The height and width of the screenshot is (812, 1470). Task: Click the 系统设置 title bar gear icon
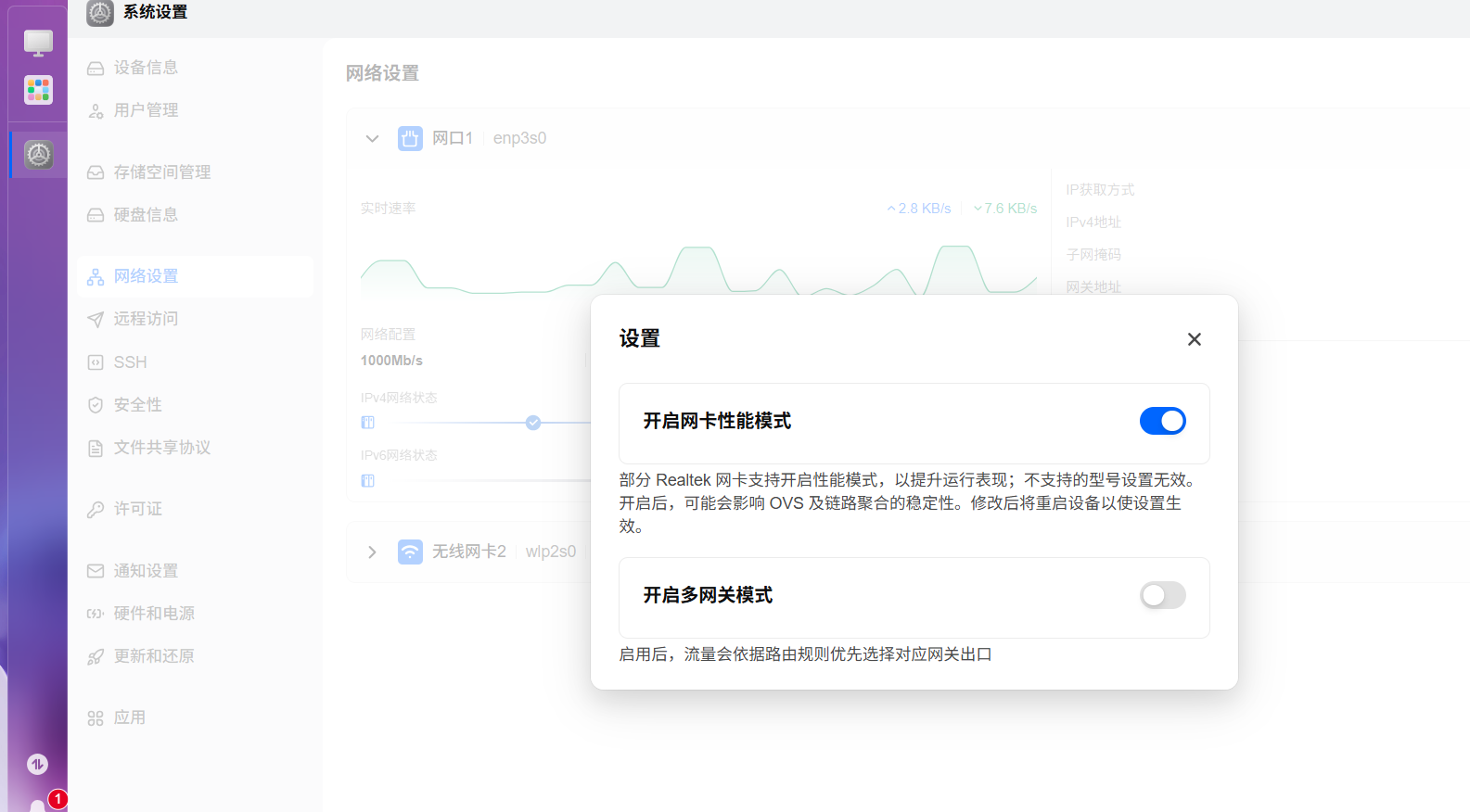(100, 13)
